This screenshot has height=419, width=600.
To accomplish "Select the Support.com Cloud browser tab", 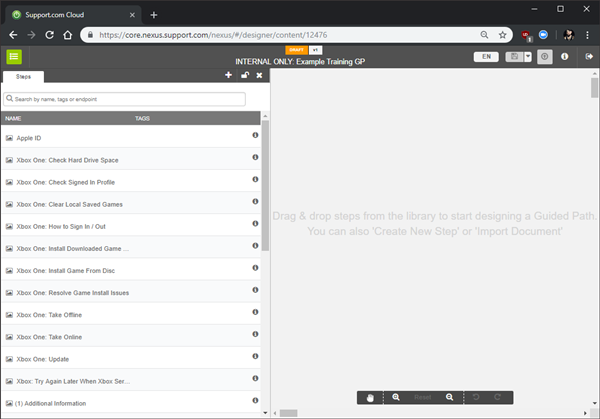I will tap(73, 15).
